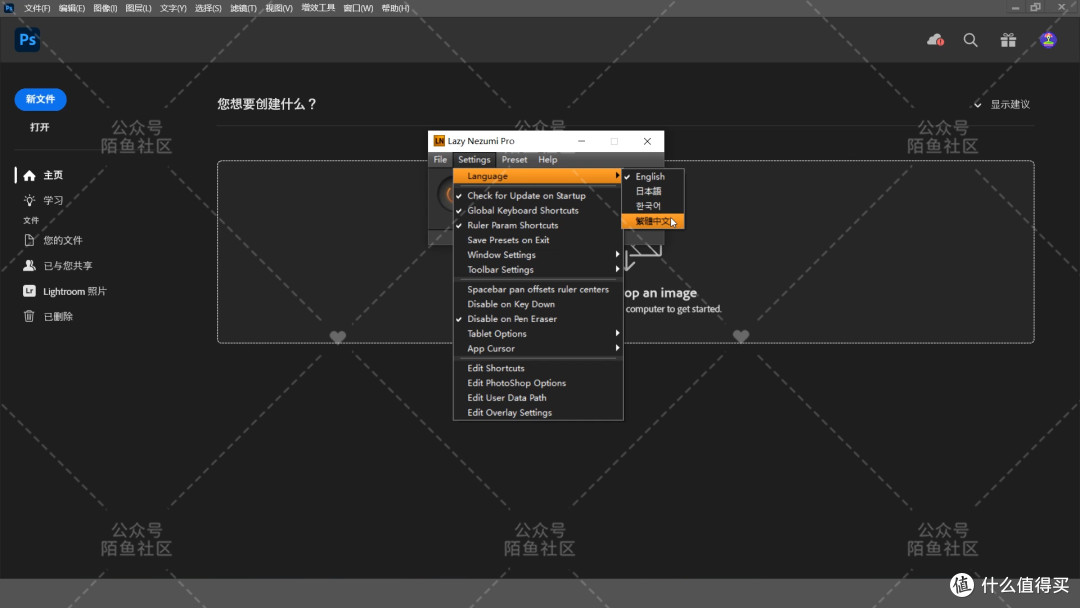1080x608 pixels.
Task: Expand Tablet Options submenu
Action: (538, 334)
